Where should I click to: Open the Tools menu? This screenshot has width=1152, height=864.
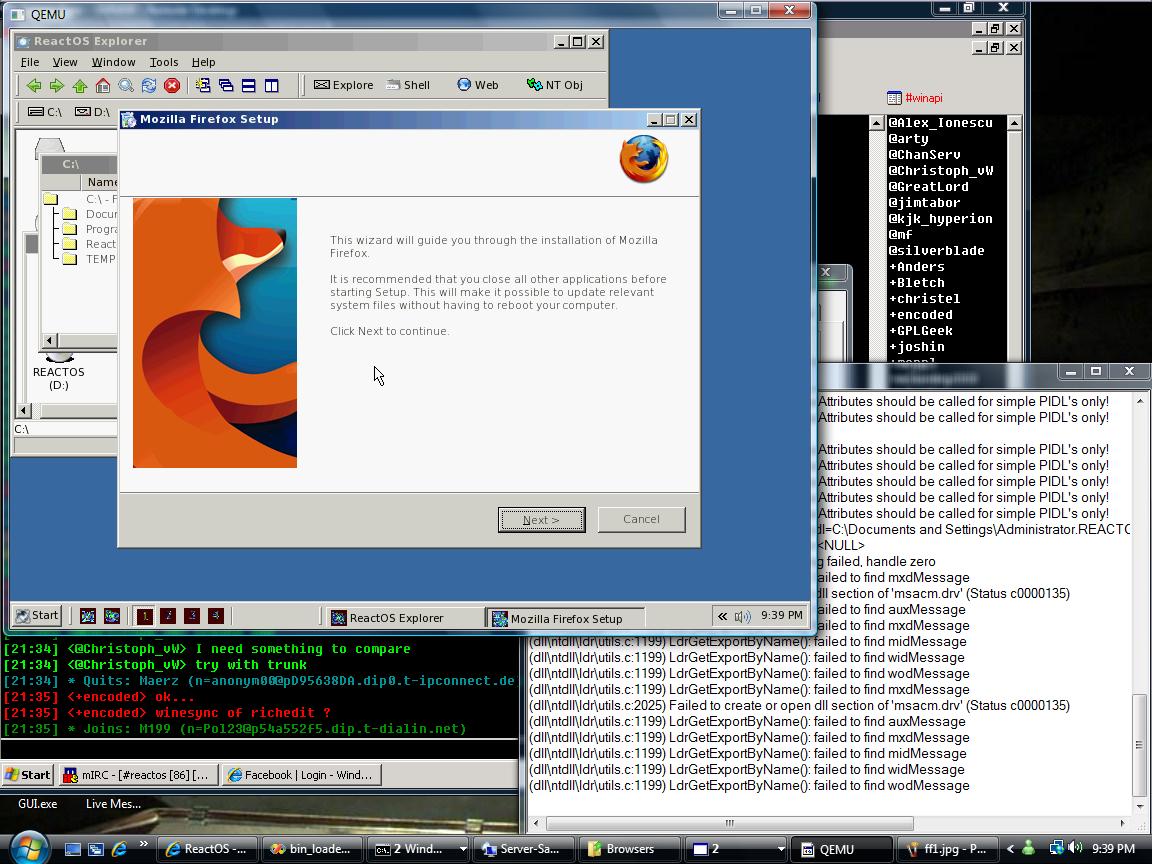click(164, 62)
